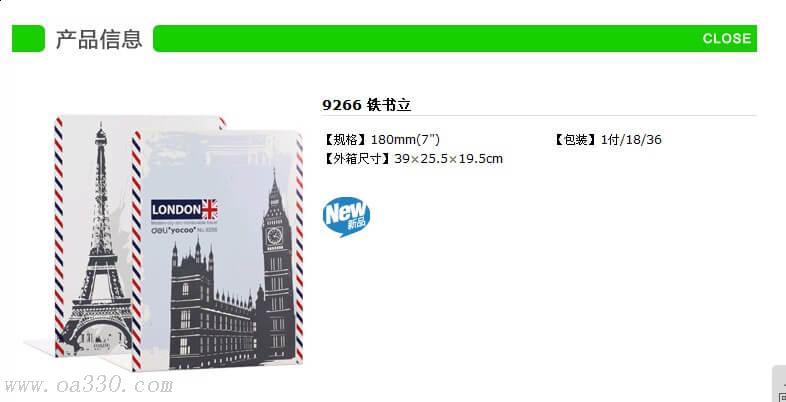Click the green square beside 产品信息
The width and height of the screenshot is (786, 402).
[28, 39]
